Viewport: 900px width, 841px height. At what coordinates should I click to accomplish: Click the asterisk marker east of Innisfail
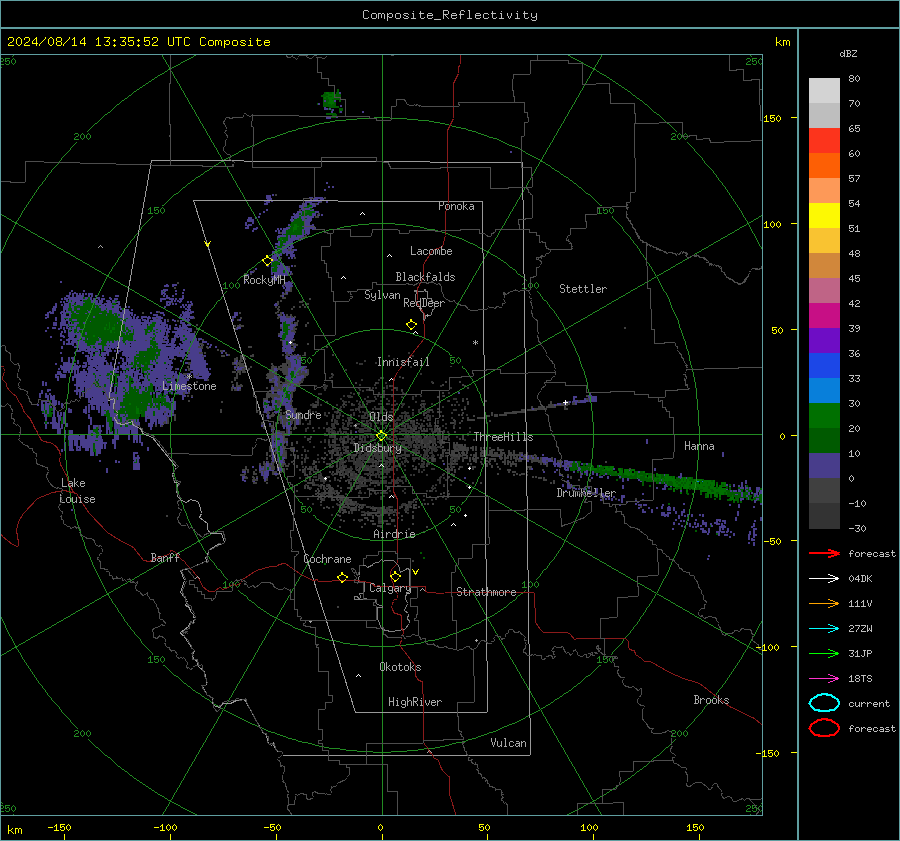pos(475,343)
